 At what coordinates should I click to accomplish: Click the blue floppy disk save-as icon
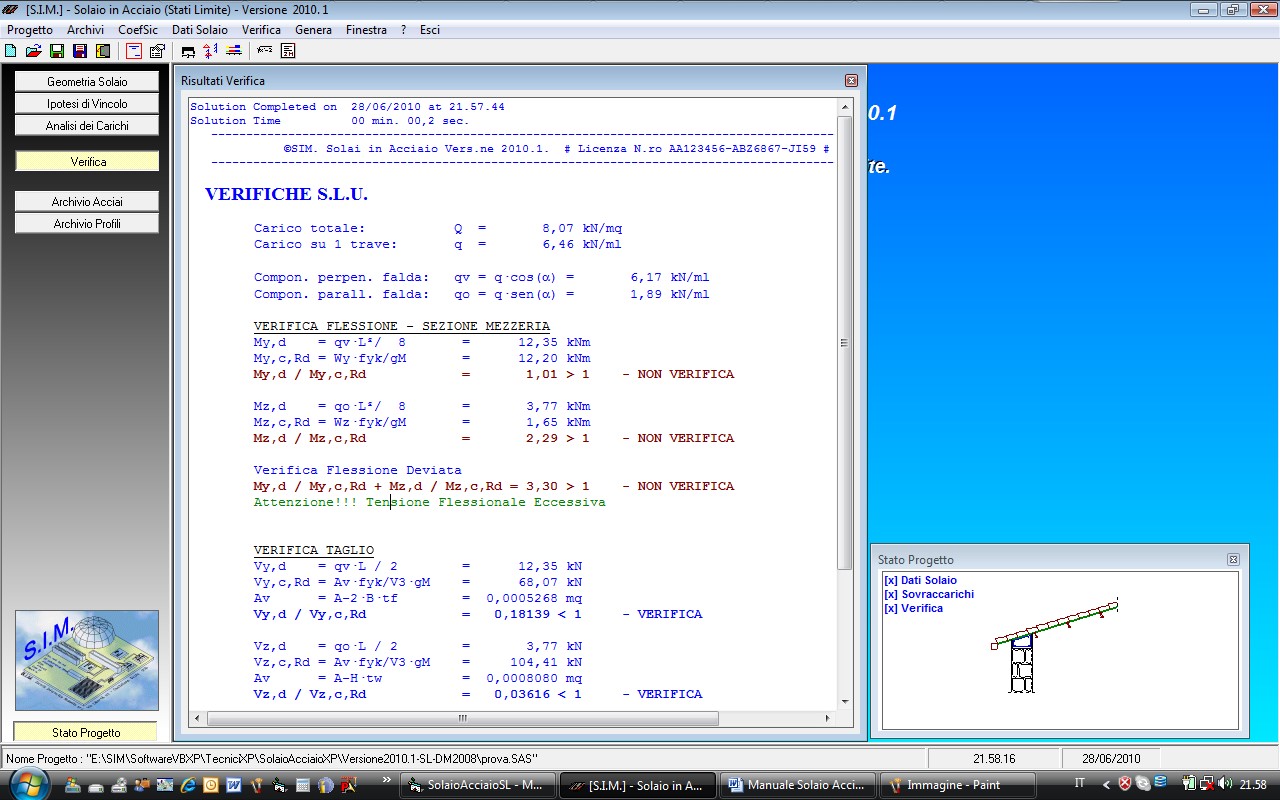[x=79, y=51]
